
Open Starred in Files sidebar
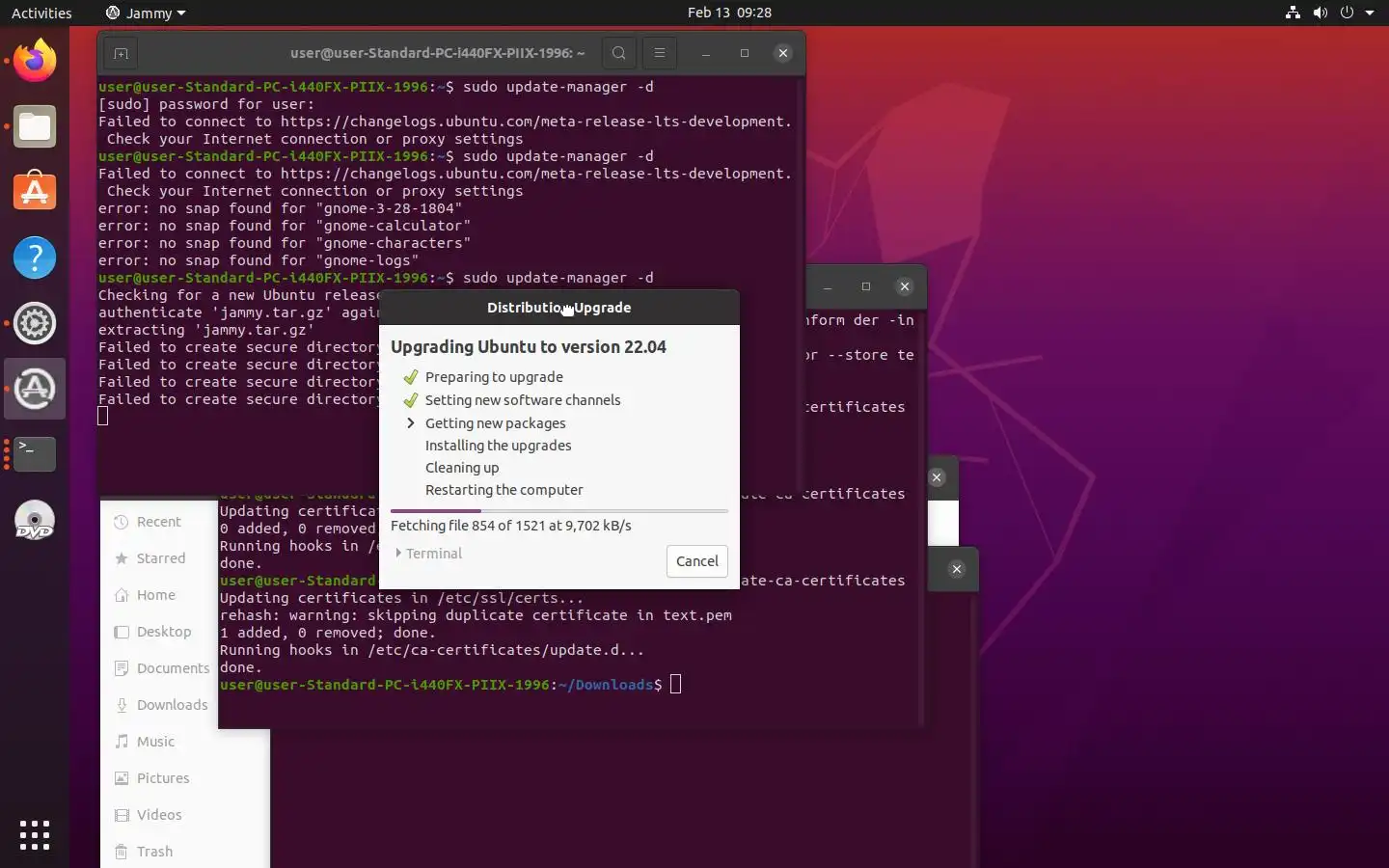pos(159,558)
